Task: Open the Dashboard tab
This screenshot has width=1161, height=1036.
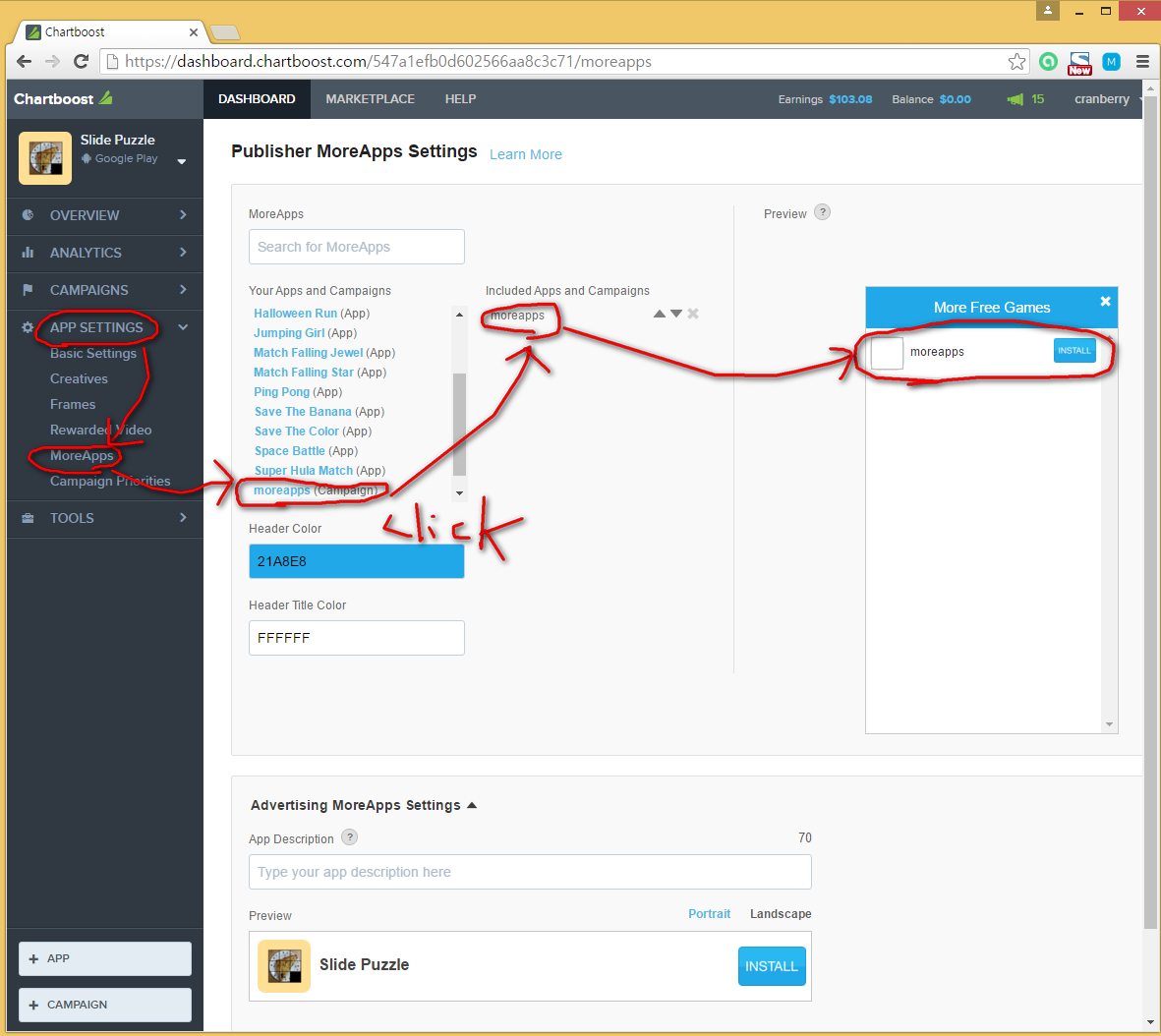Action: click(x=257, y=99)
